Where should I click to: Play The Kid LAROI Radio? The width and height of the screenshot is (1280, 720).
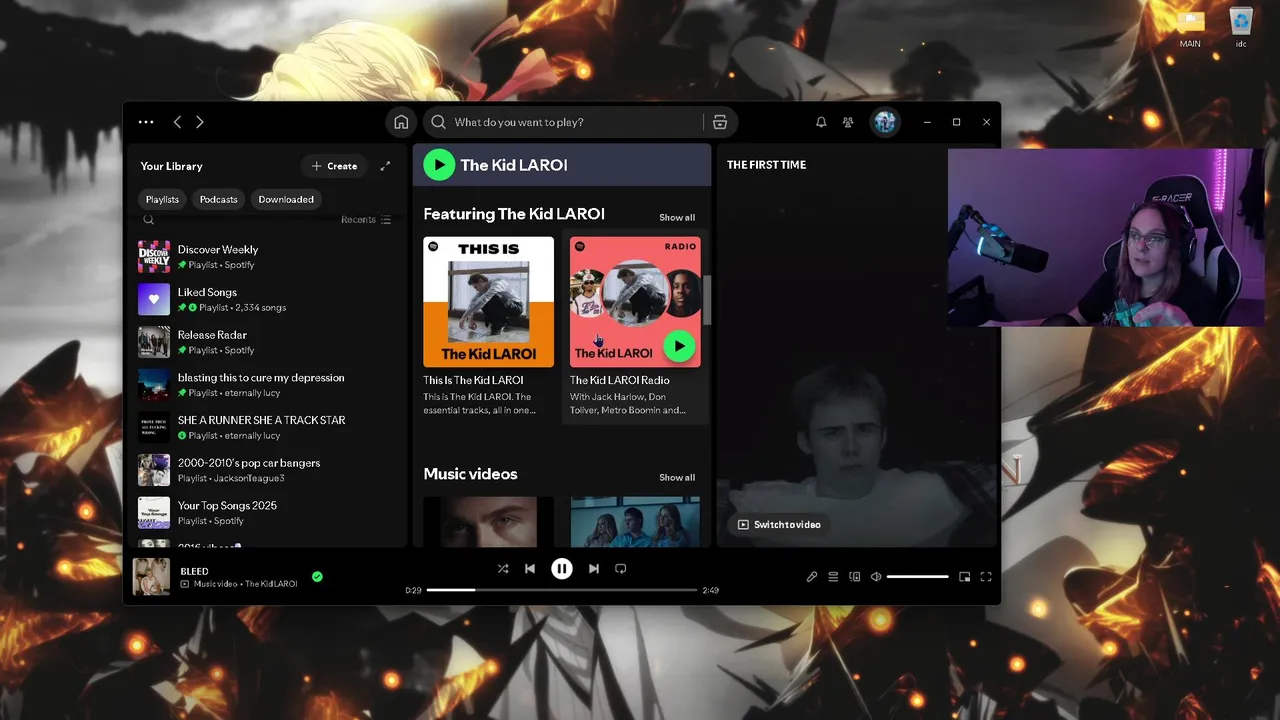coord(679,346)
